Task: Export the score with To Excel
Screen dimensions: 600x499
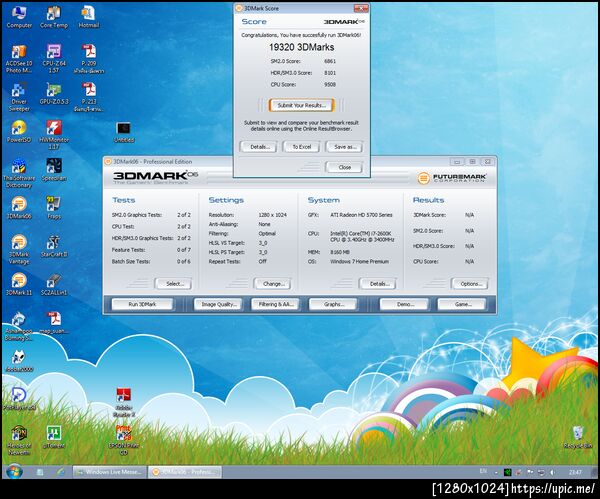Action: click(x=302, y=147)
